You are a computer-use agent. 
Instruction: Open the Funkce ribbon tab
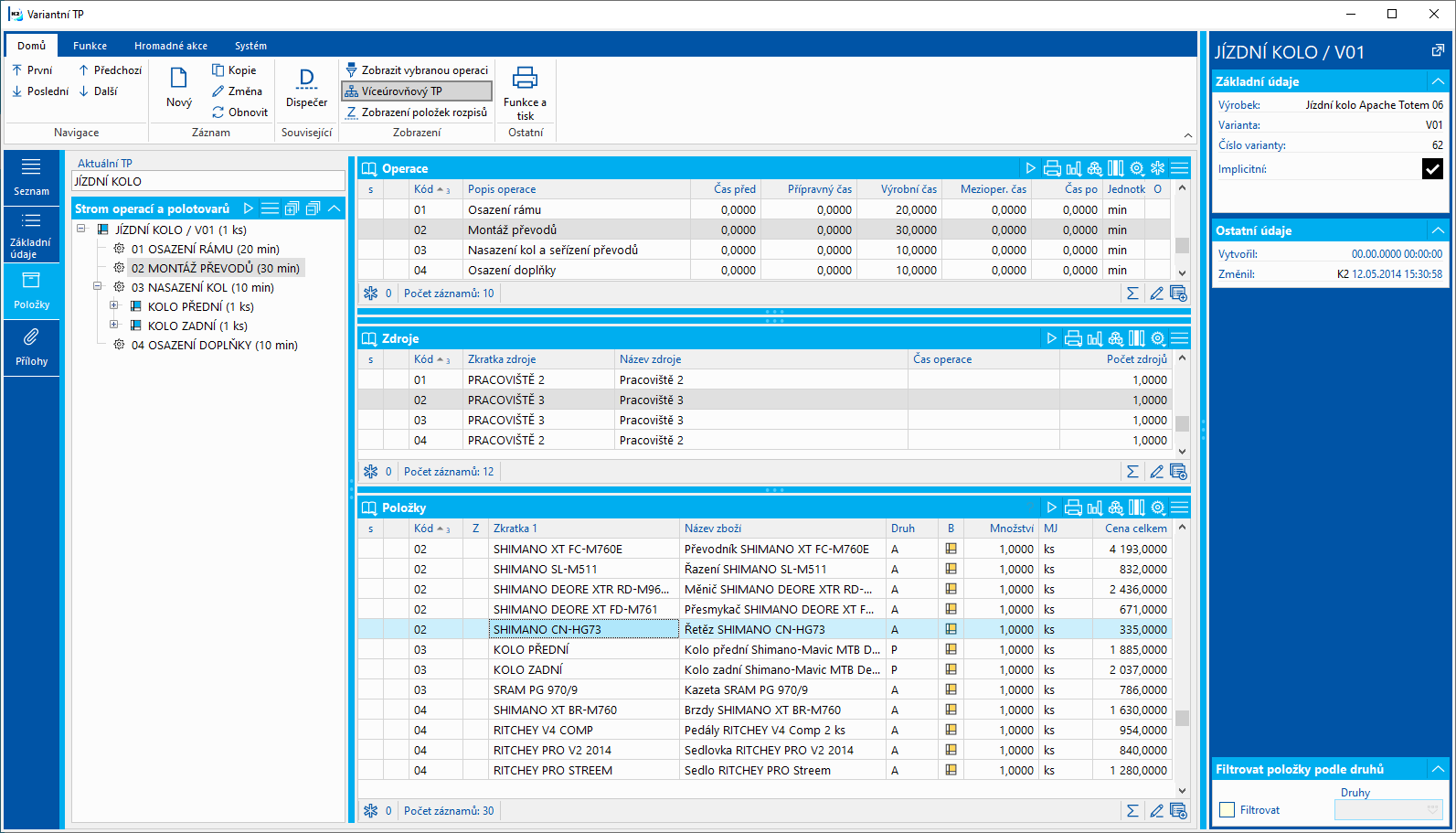pos(90,46)
